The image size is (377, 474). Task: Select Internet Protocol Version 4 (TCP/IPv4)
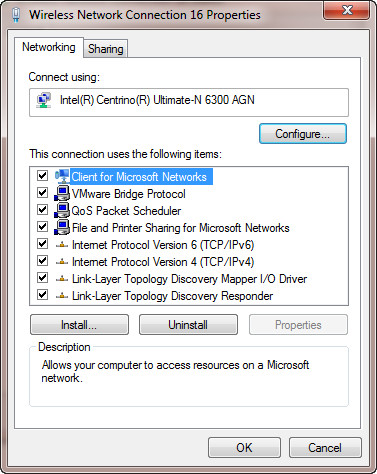163,262
